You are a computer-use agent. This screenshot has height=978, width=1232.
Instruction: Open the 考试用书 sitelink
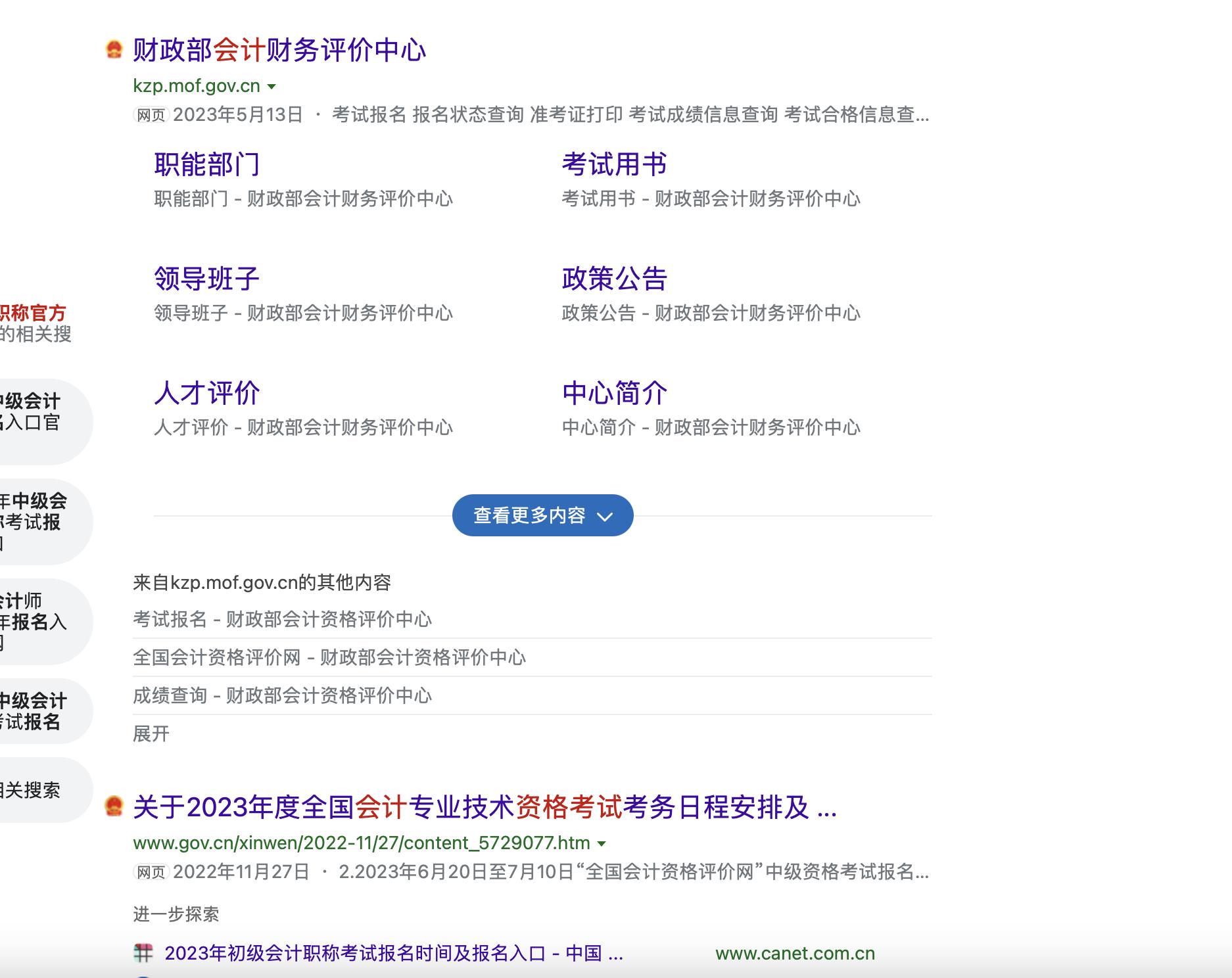[613, 165]
